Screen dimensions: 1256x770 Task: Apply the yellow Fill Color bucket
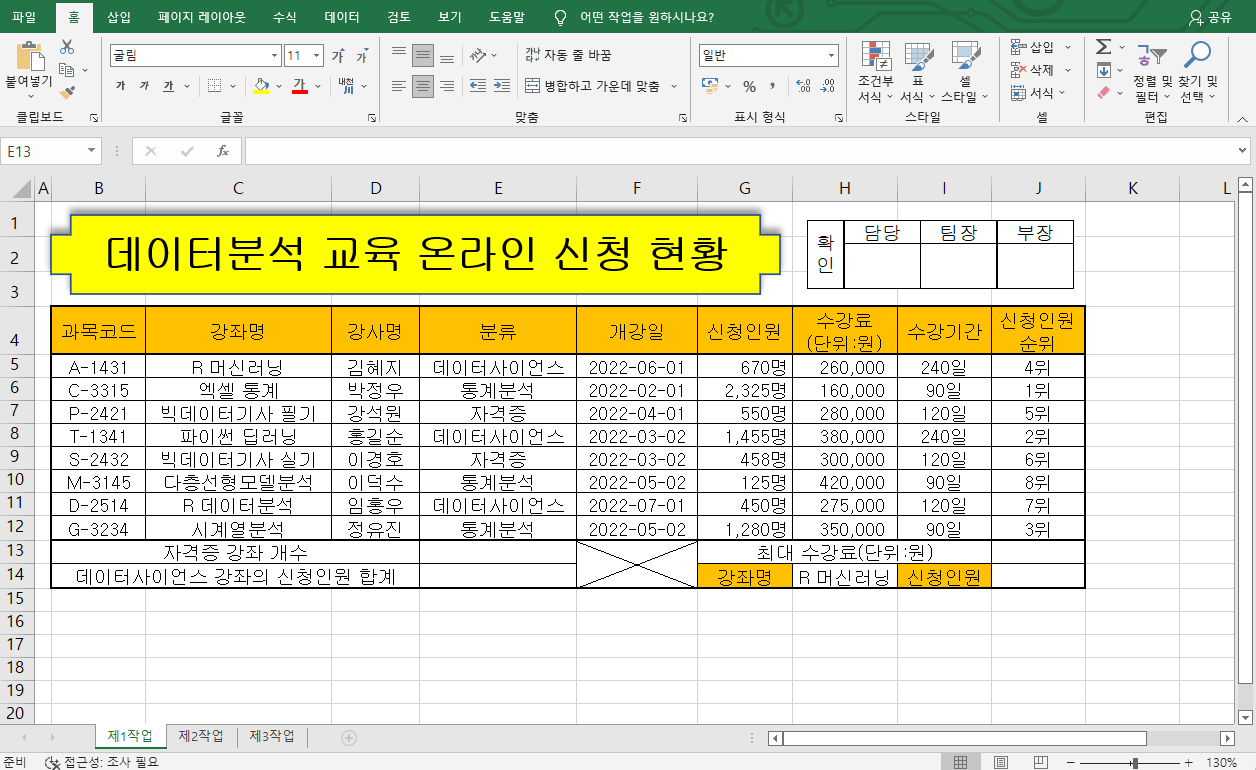[x=260, y=86]
